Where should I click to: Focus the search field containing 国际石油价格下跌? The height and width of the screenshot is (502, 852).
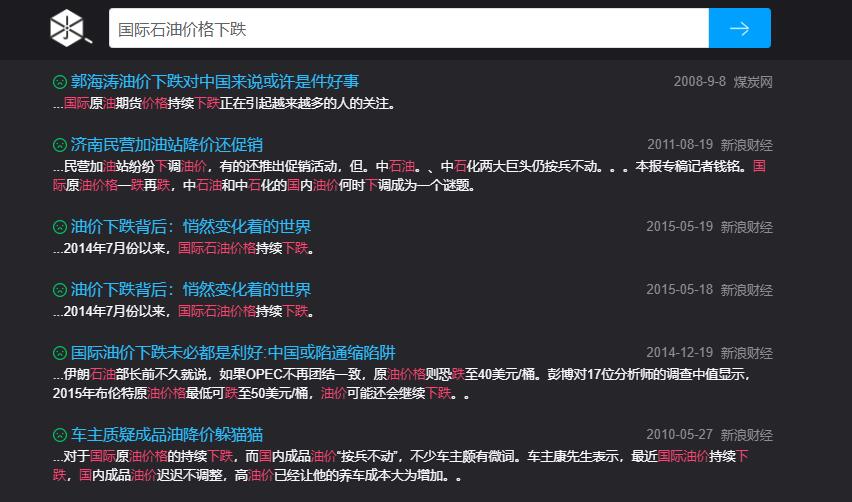tap(409, 28)
